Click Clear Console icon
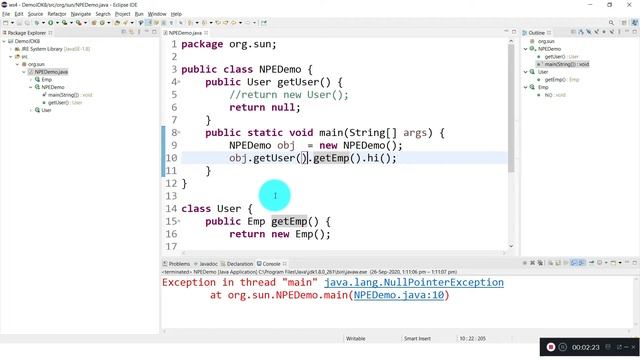Viewport: 640px width, 360px height. click(x=551, y=263)
